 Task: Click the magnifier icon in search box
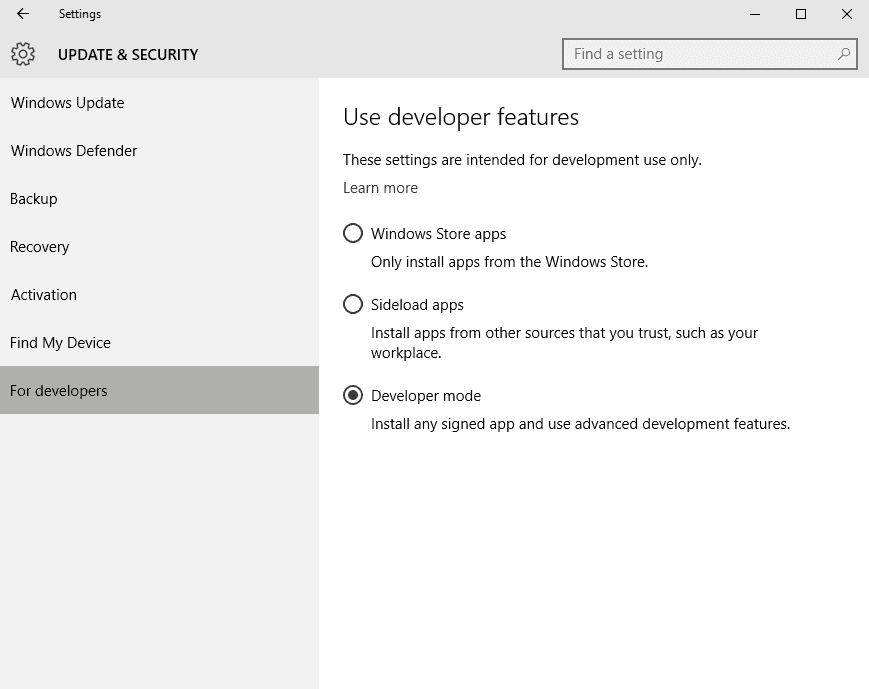845,54
